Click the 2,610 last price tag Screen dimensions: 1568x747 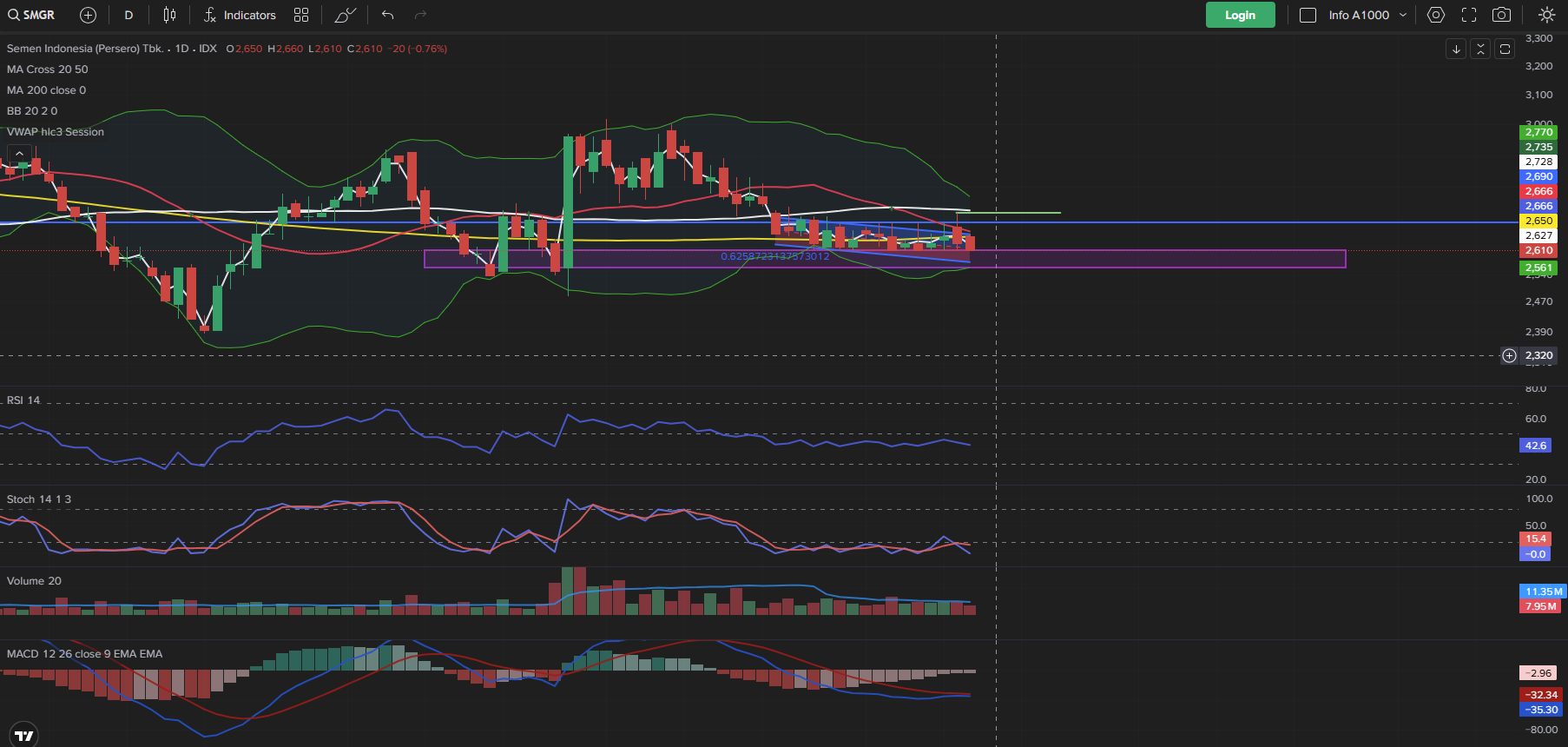1538,250
